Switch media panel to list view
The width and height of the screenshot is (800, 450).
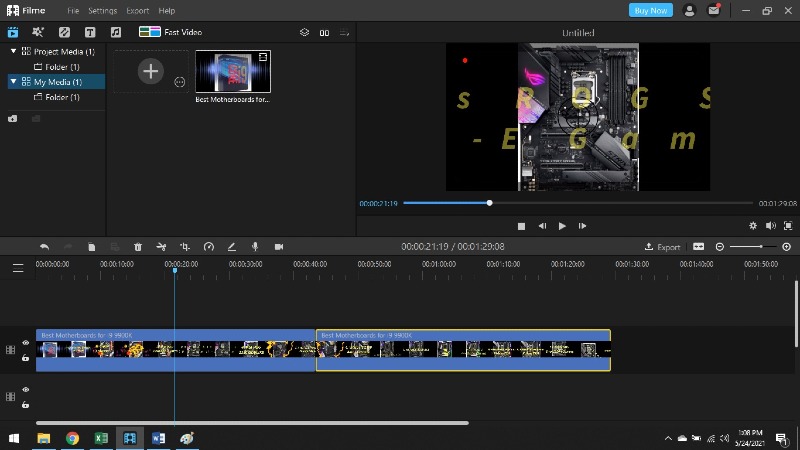point(344,33)
